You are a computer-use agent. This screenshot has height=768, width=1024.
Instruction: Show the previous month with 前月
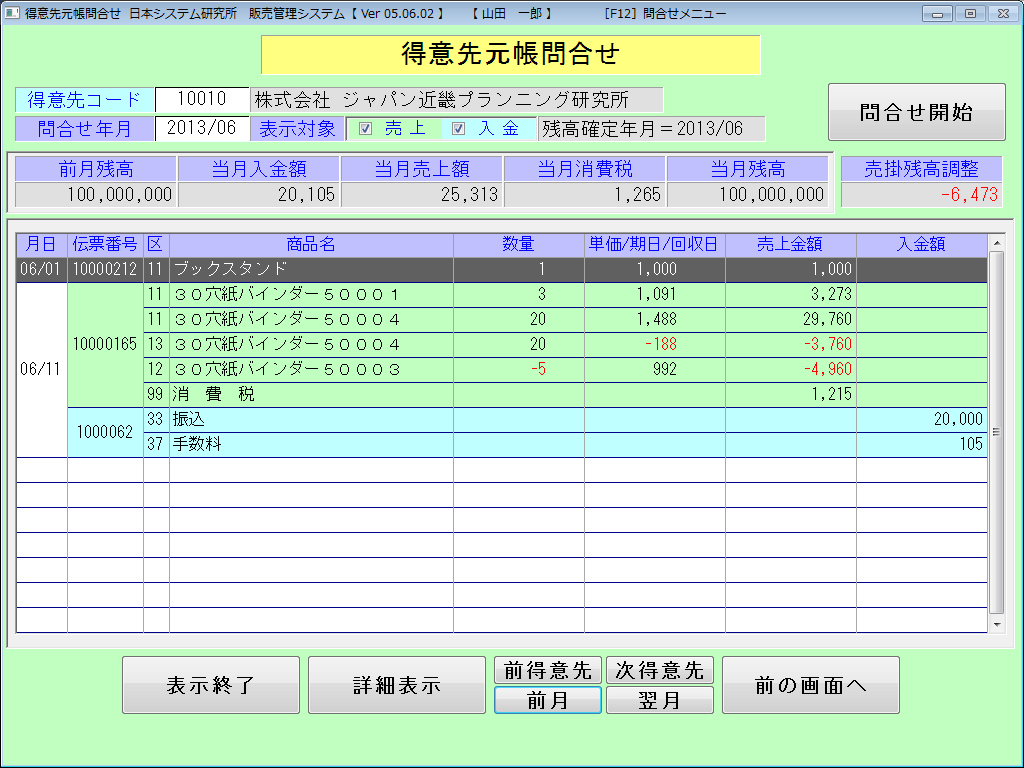pos(547,700)
